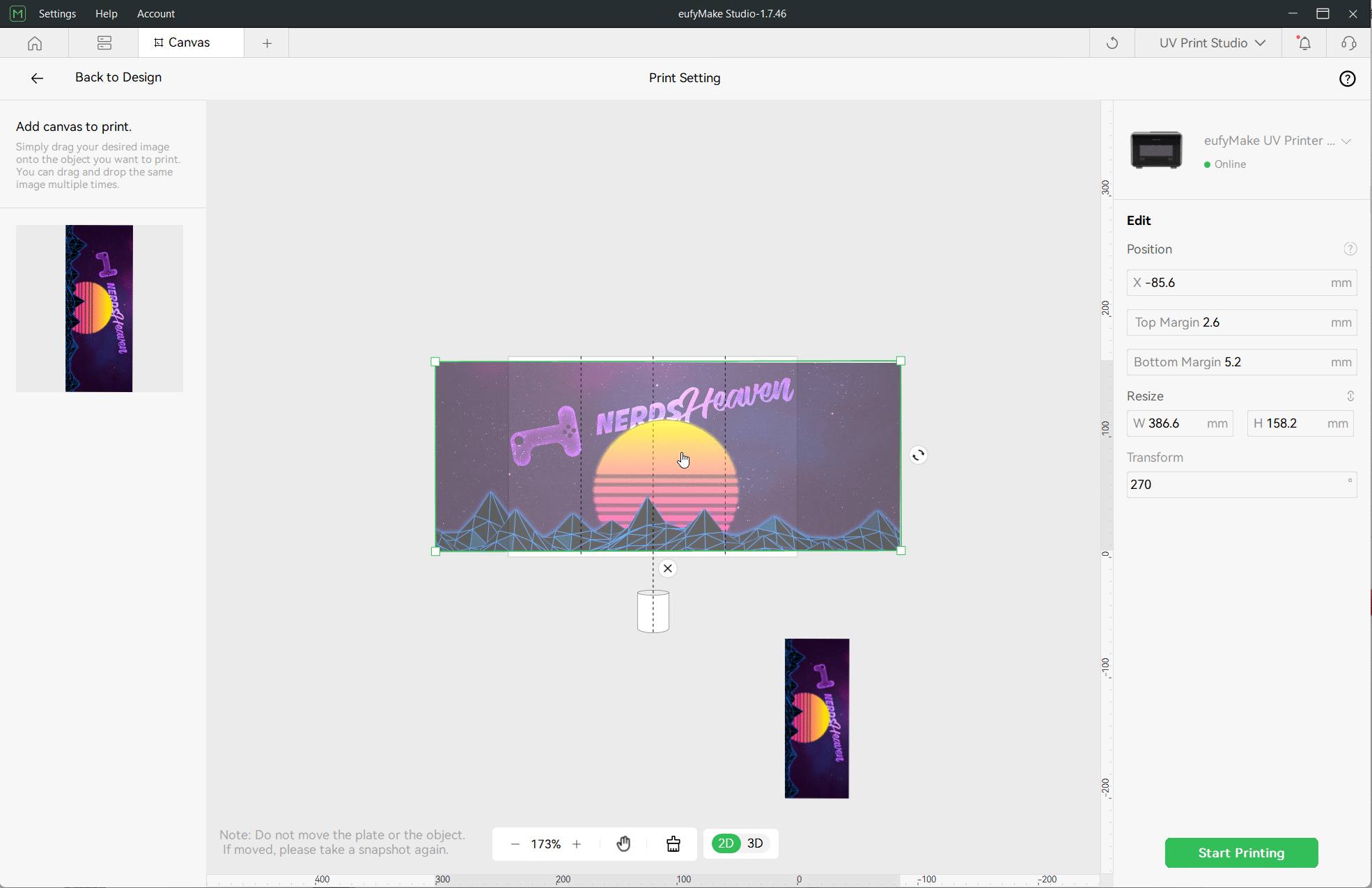Open Print Setting help question icon
Image resolution: width=1372 pixels, height=888 pixels.
(1348, 79)
